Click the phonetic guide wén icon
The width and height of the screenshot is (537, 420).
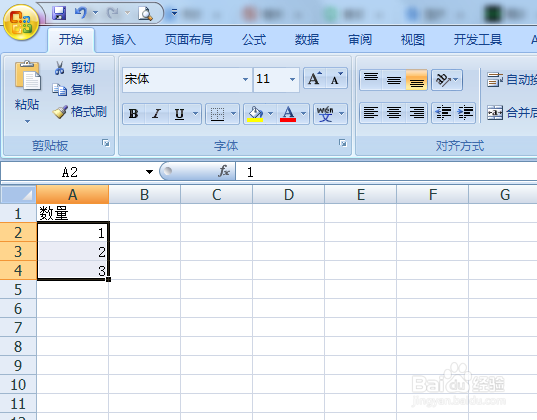[325, 114]
